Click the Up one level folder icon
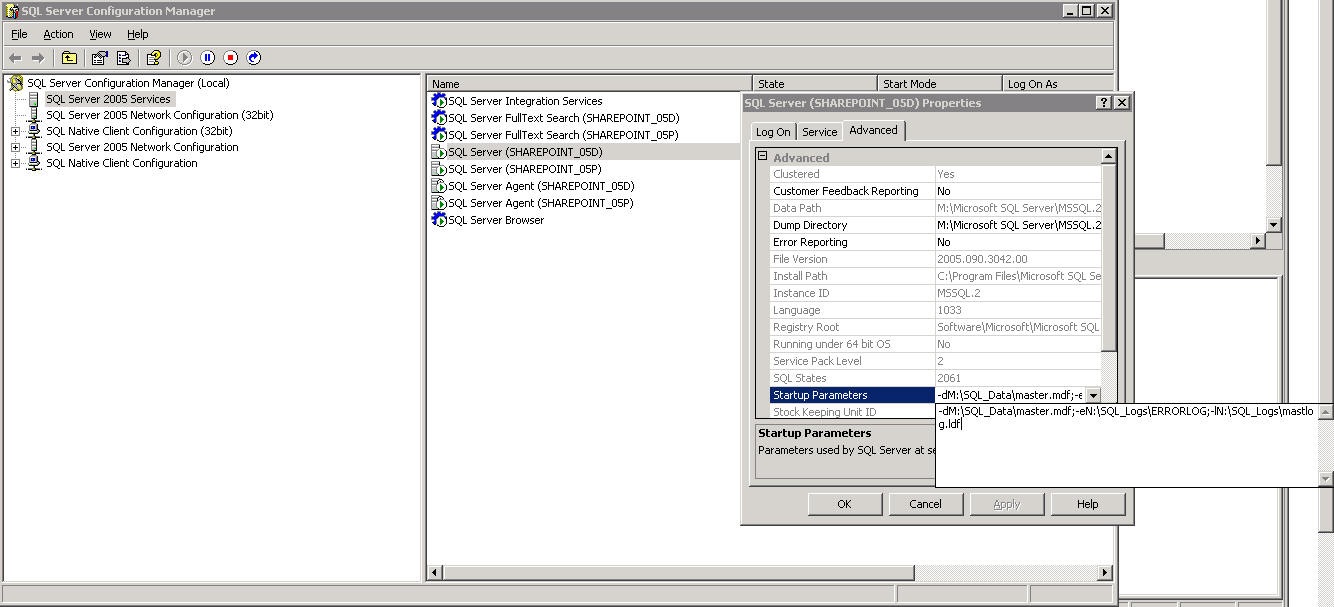 69,58
